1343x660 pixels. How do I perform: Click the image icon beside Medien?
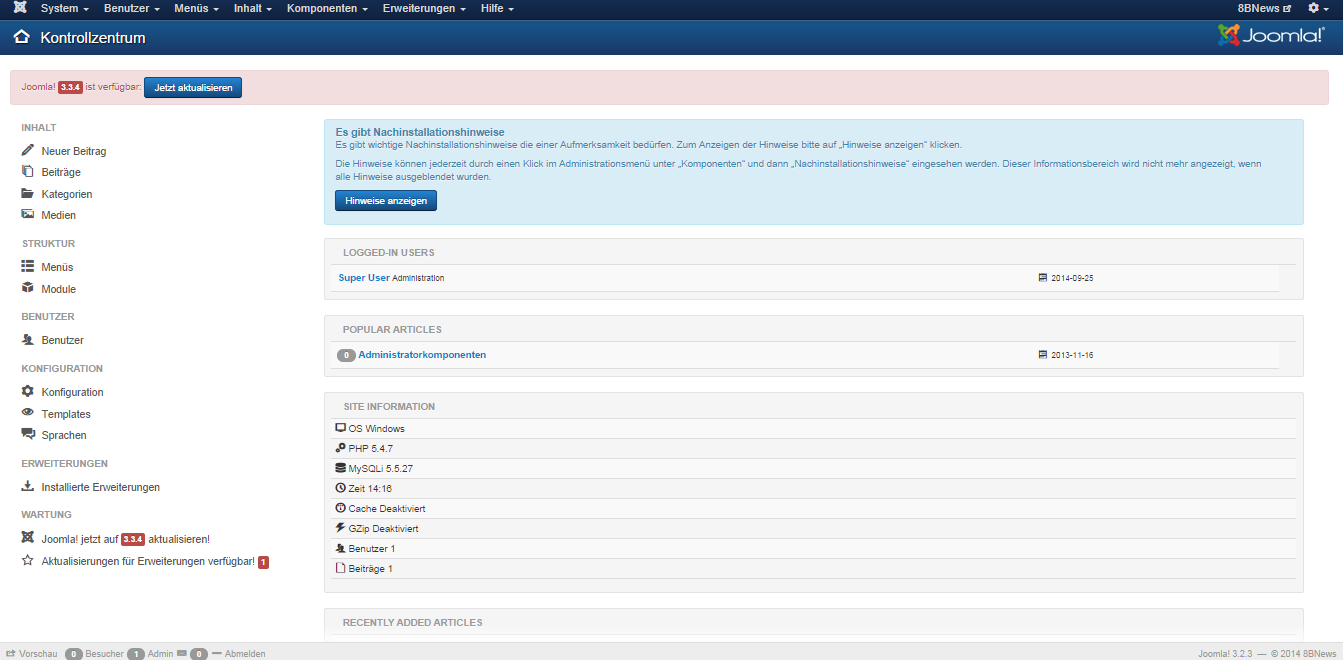pos(28,215)
